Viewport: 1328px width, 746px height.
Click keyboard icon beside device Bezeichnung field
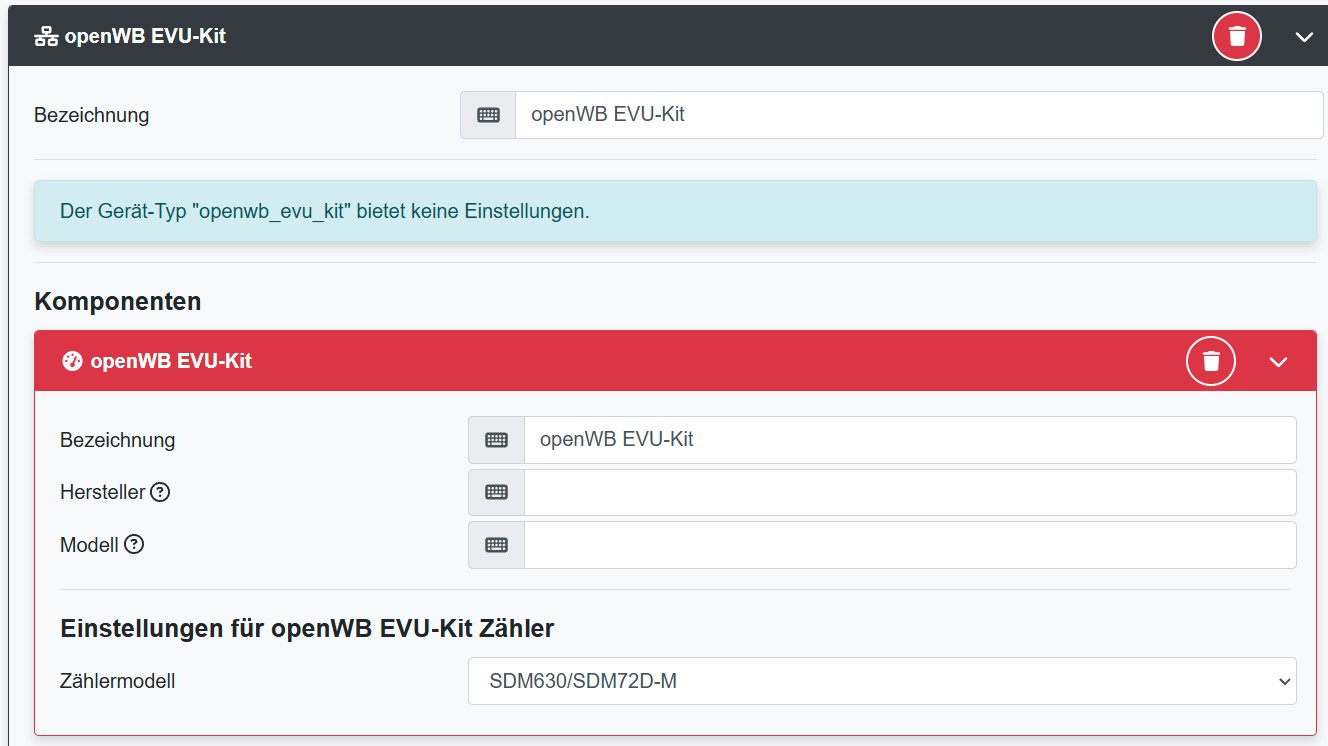[x=488, y=115]
